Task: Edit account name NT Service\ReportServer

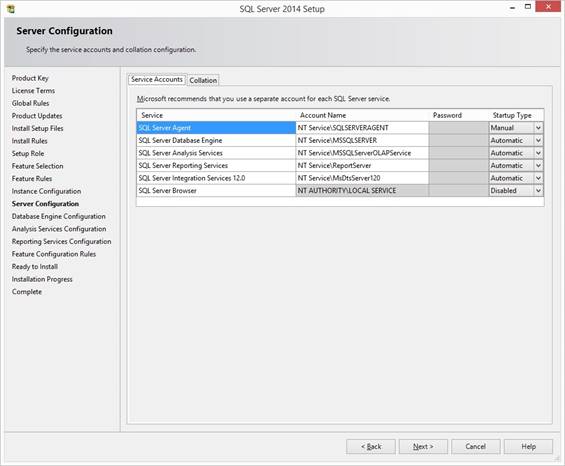Action: coord(362,166)
